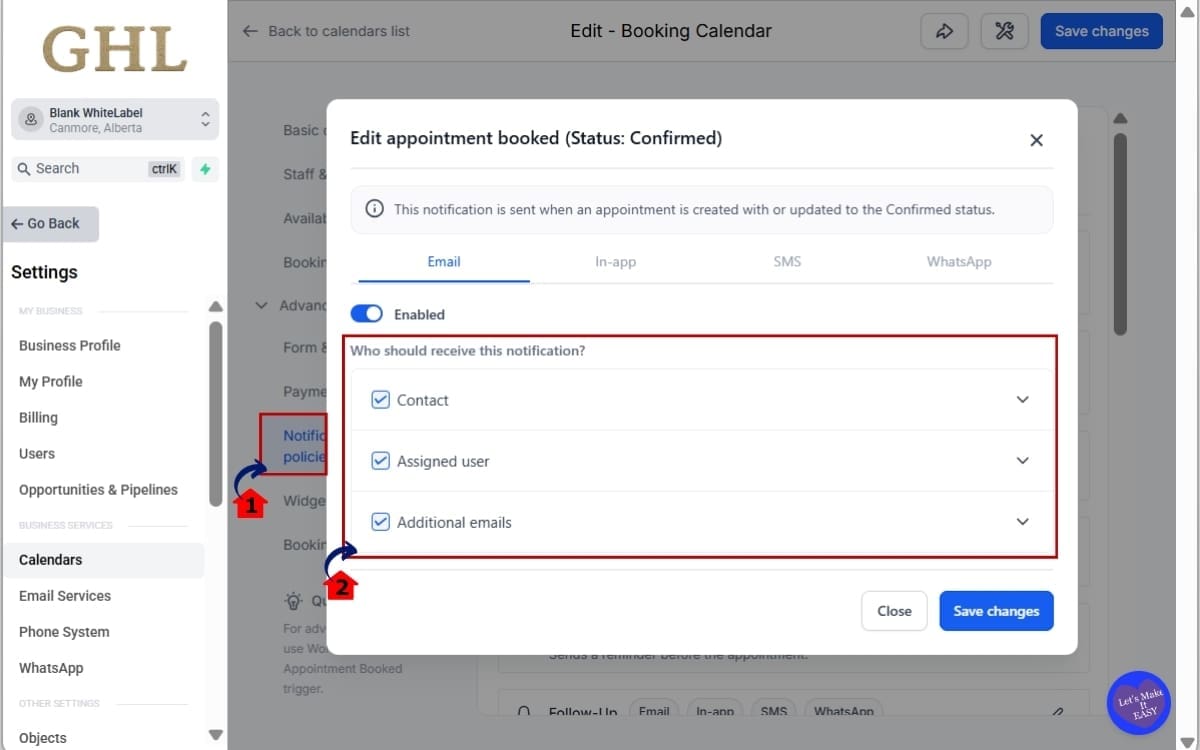Click Back to calendars list link
The width and height of the screenshot is (1200, 750).
pyautogui.click(x=327, y=31)
